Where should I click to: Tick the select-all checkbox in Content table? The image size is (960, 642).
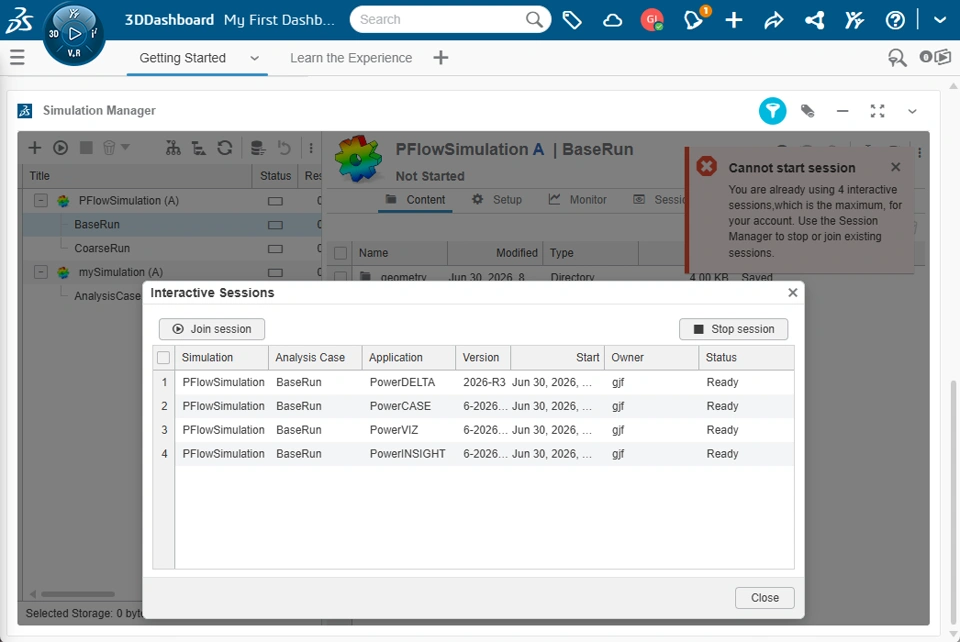click(x=341, y=253)
